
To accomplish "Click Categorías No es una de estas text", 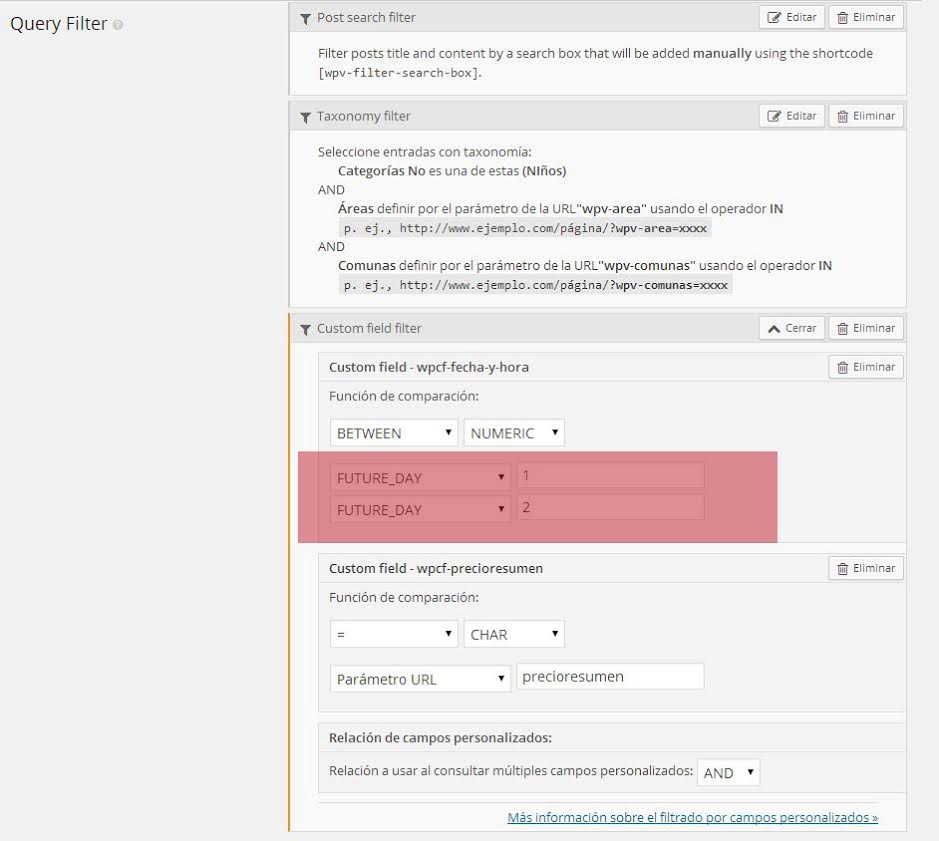I will [452, 171].
